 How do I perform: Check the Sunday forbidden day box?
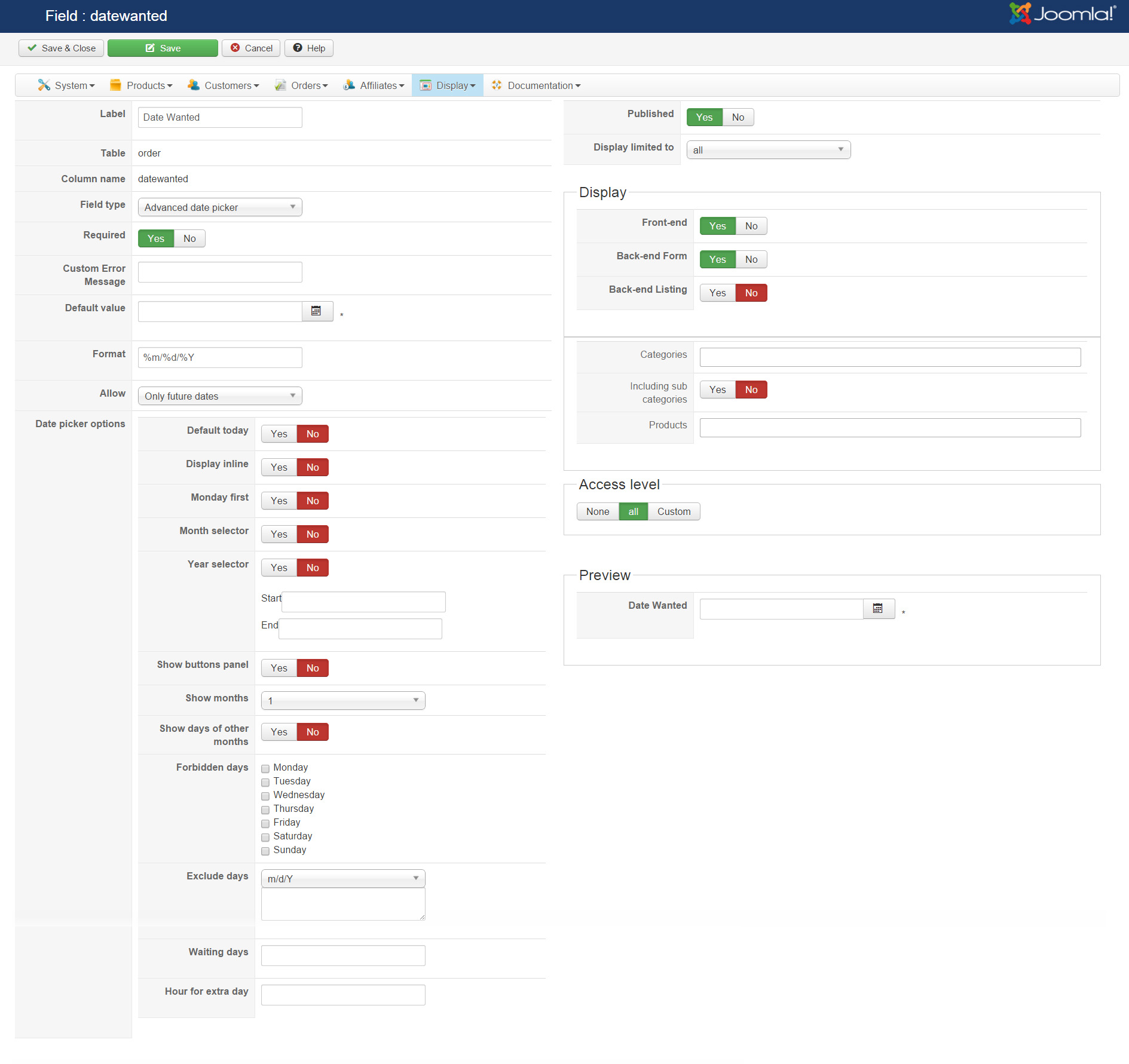[265, 851]
